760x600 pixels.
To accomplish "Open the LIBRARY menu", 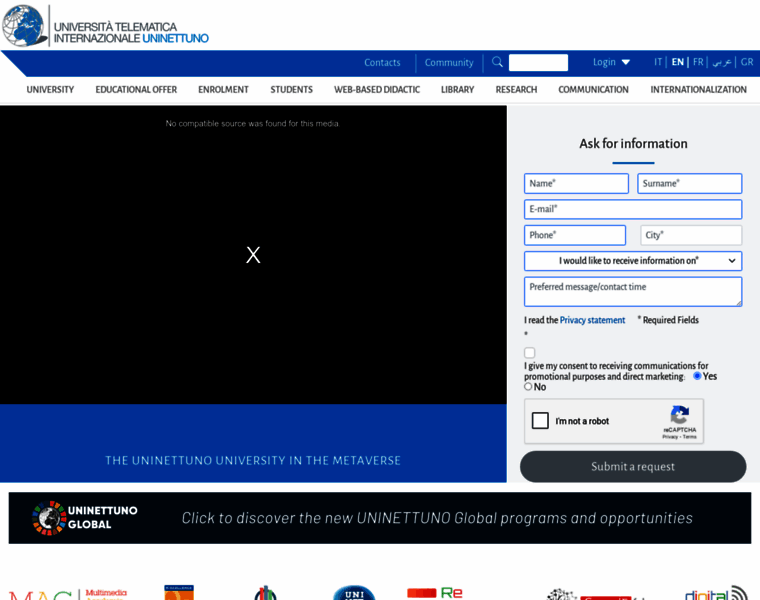I will tap(458, 90).
